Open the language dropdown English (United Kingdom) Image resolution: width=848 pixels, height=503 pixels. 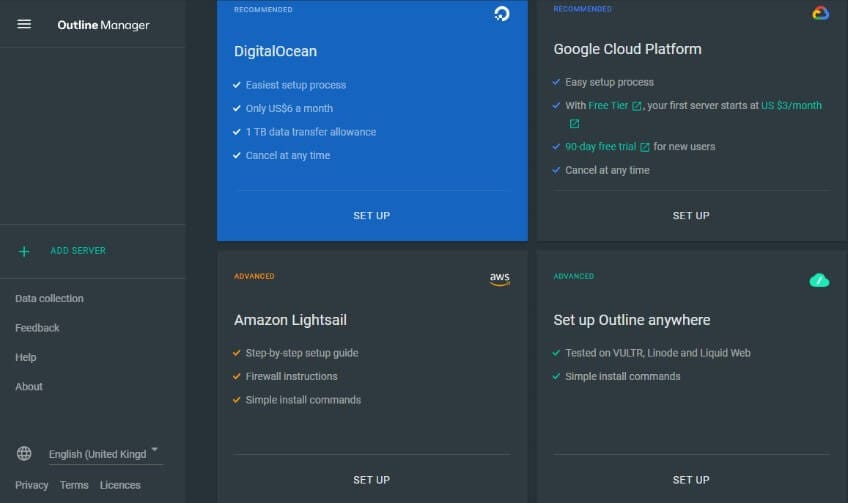point(105,454)
